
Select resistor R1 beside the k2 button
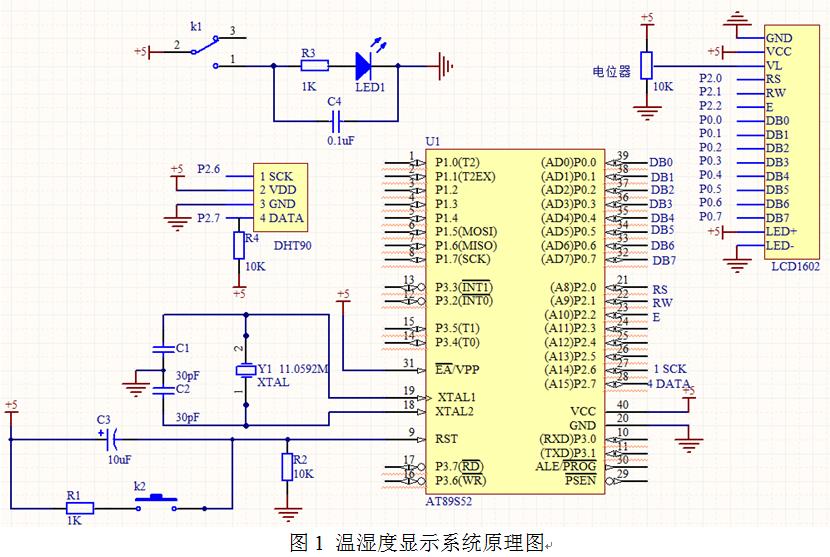coord(79,508)
